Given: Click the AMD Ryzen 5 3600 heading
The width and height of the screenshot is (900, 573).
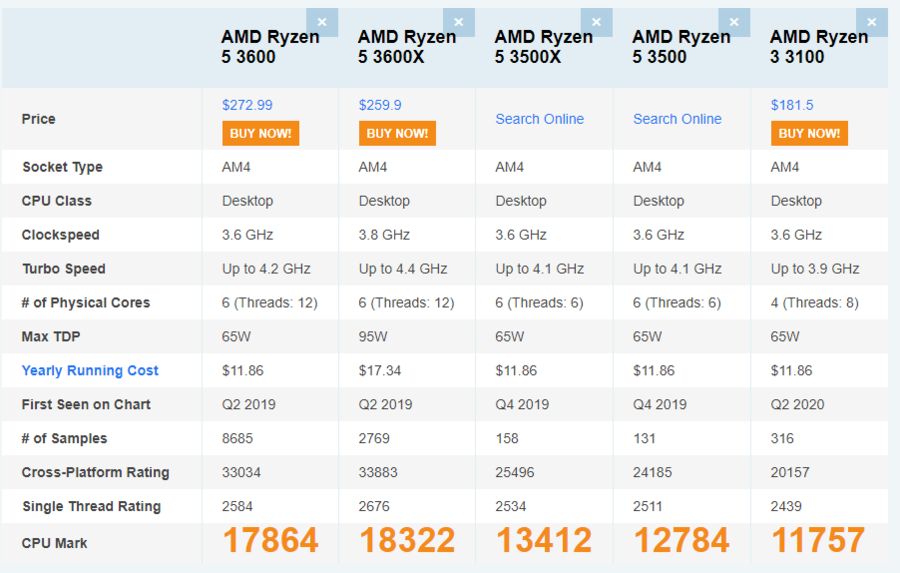Looking at the screenshot, I should tap(270, 47).
